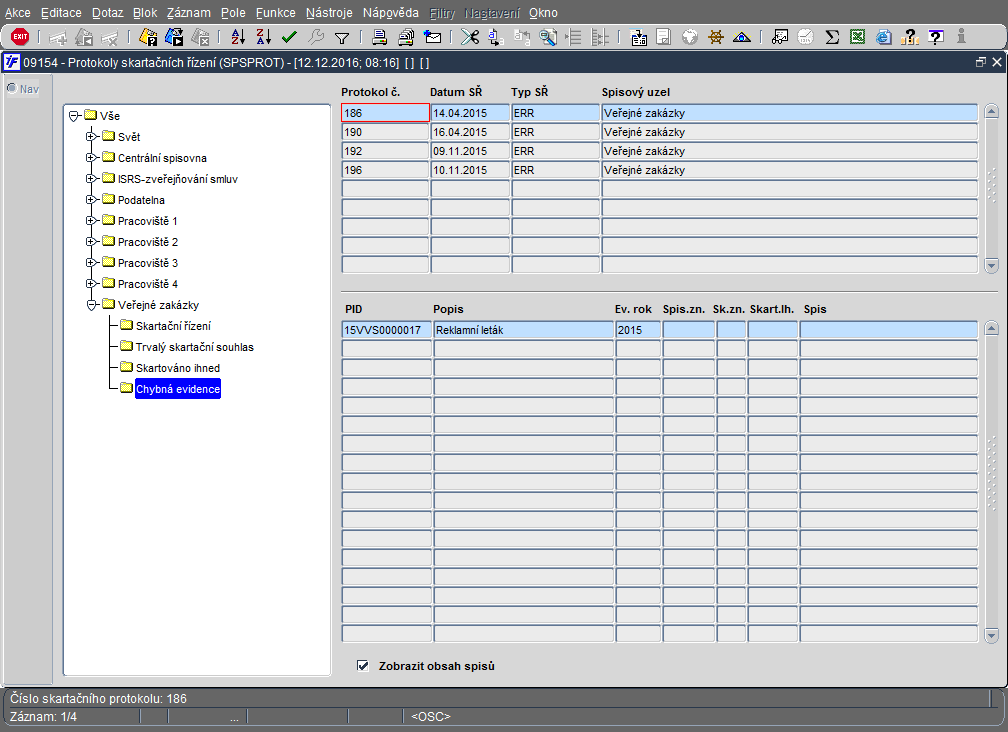Click the wrench tool icon
The image size is (1008, 732).
[x=316, y=37]
